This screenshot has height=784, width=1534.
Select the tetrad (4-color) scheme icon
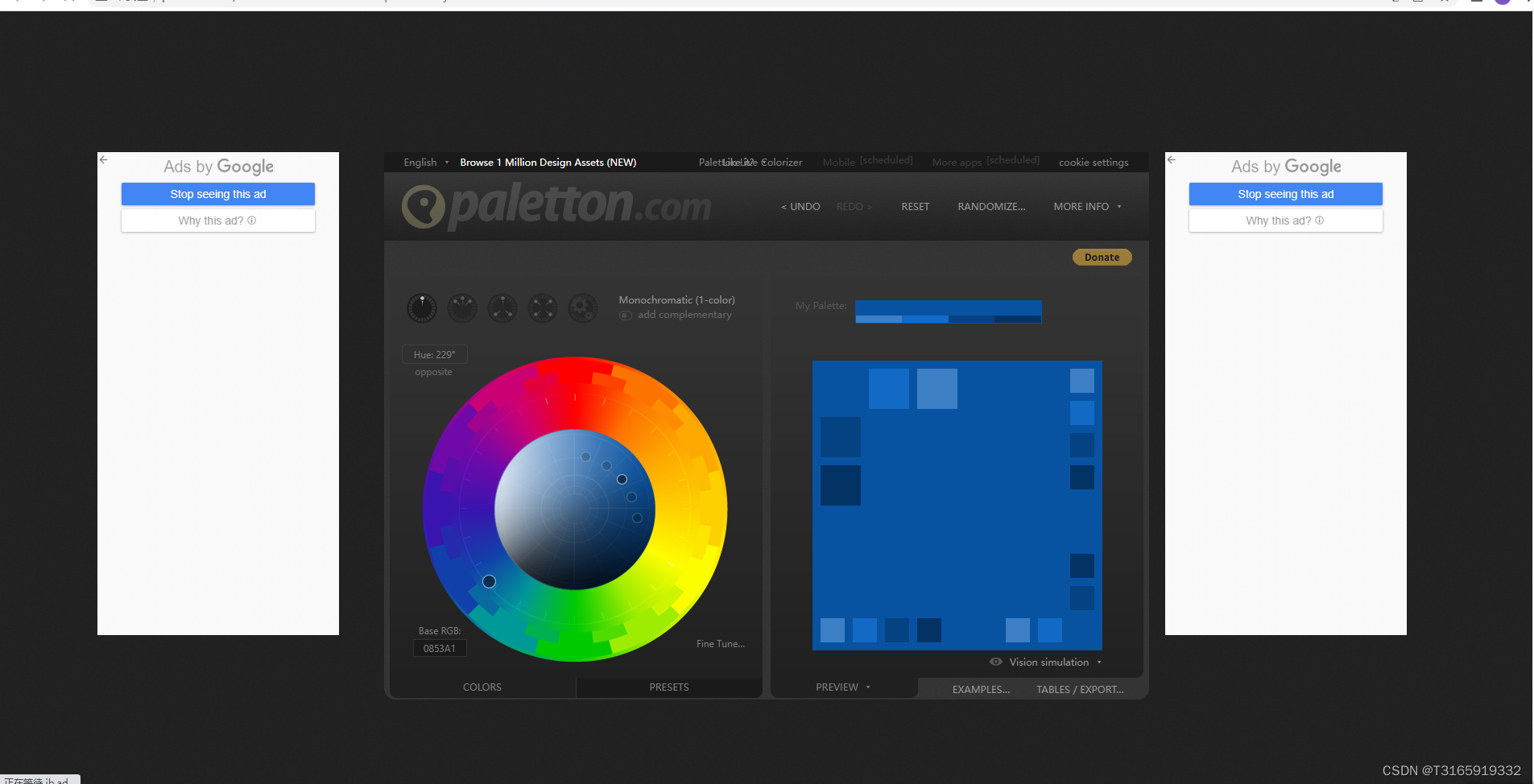[x=543, y=308]
